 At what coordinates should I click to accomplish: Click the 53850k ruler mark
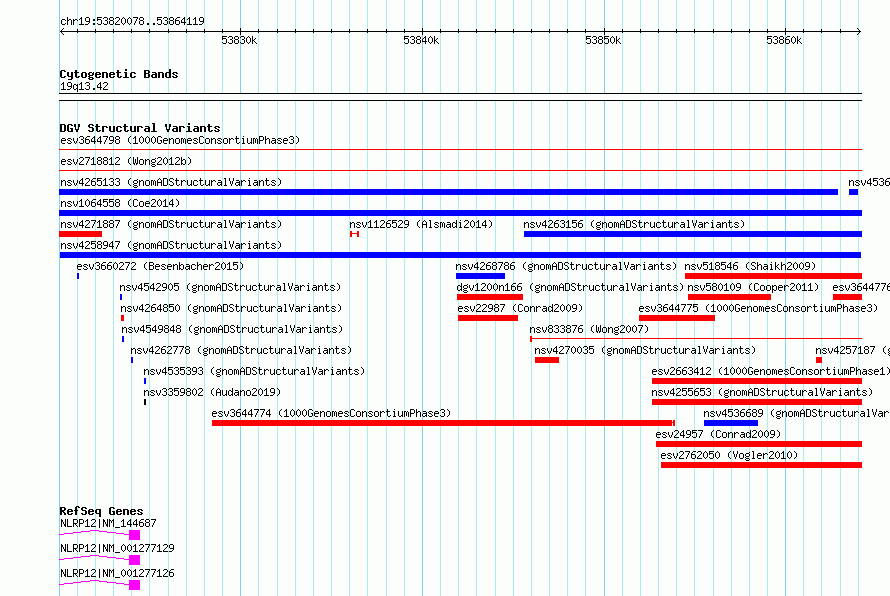[x=603, y=40]
